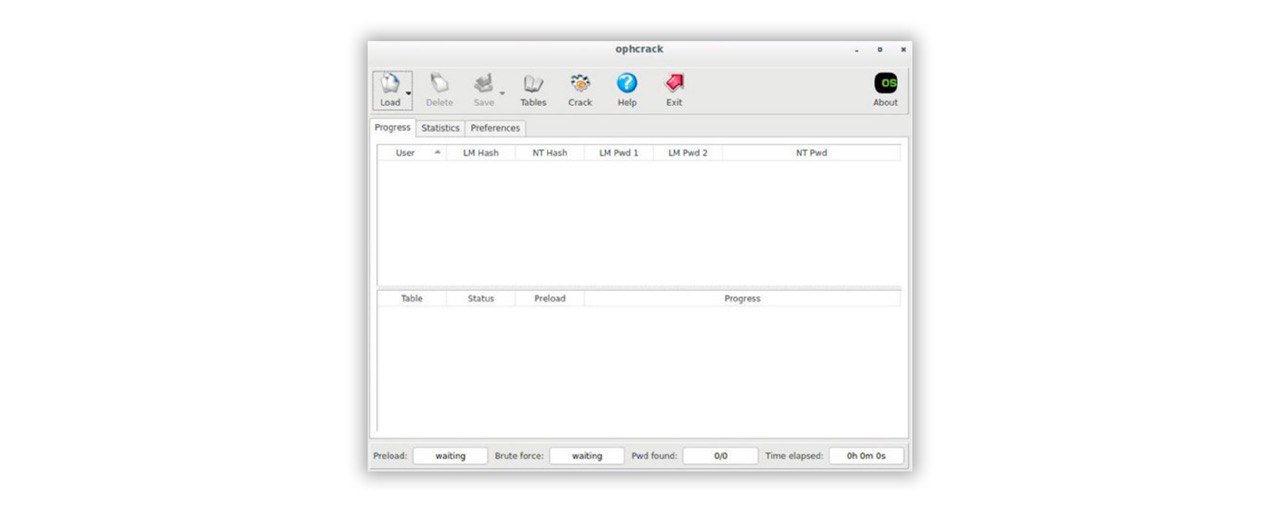Click the Time elapsed field 0h 0m 0s
Image resolution: width=1280 pixels, height=512 pixels.
click(x=866, y=456)
